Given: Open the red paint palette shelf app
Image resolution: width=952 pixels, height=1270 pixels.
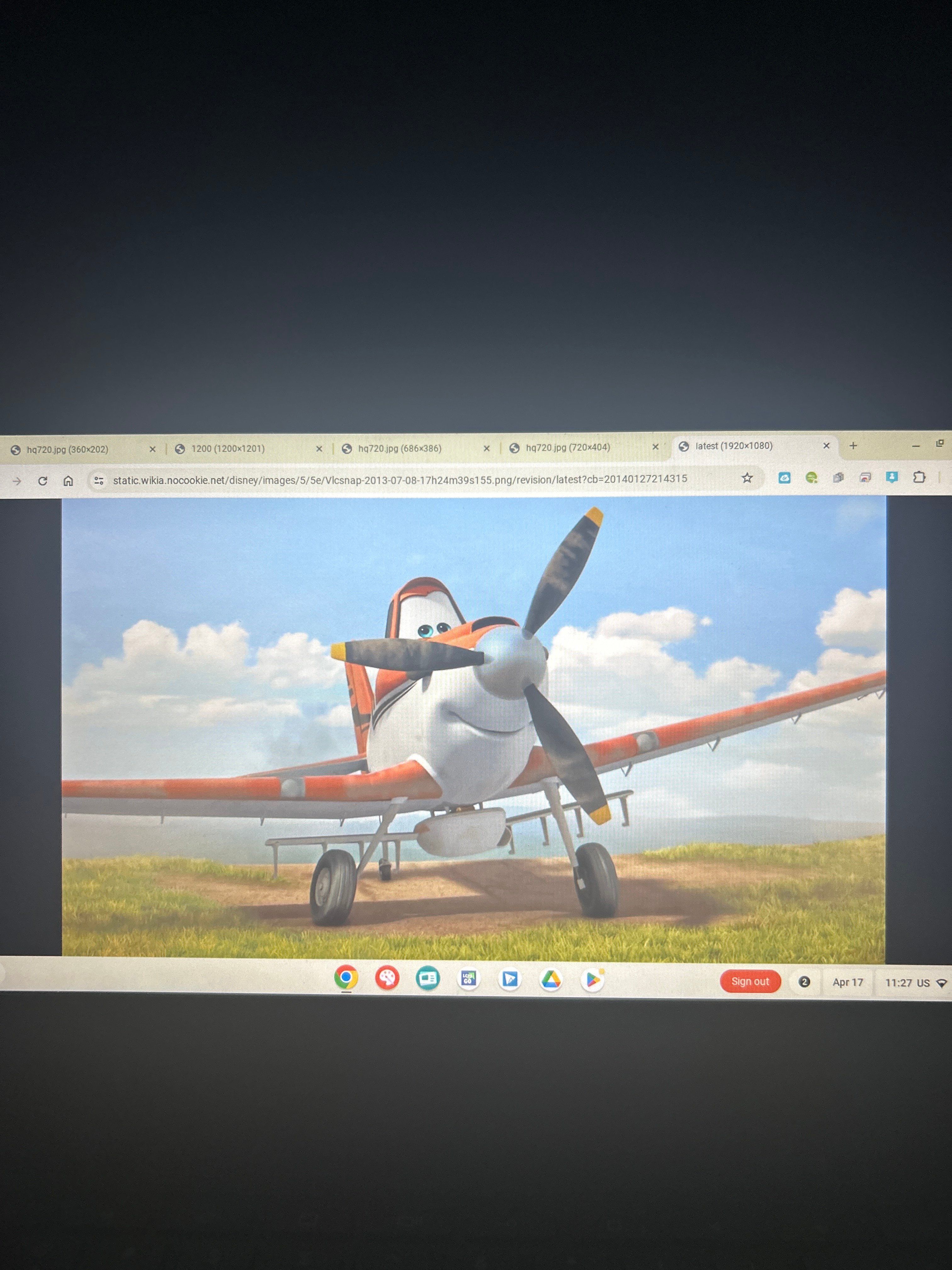Looking at the screenshot, I should pyautogui.click(x=387, y=978).
